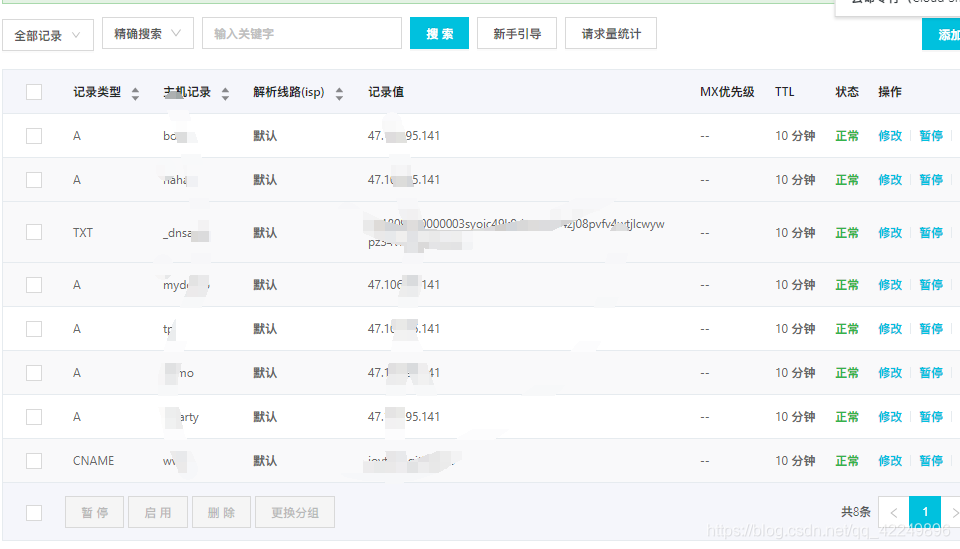
Task: Click 暂停 for the TXT record
Action: point(931,233)
